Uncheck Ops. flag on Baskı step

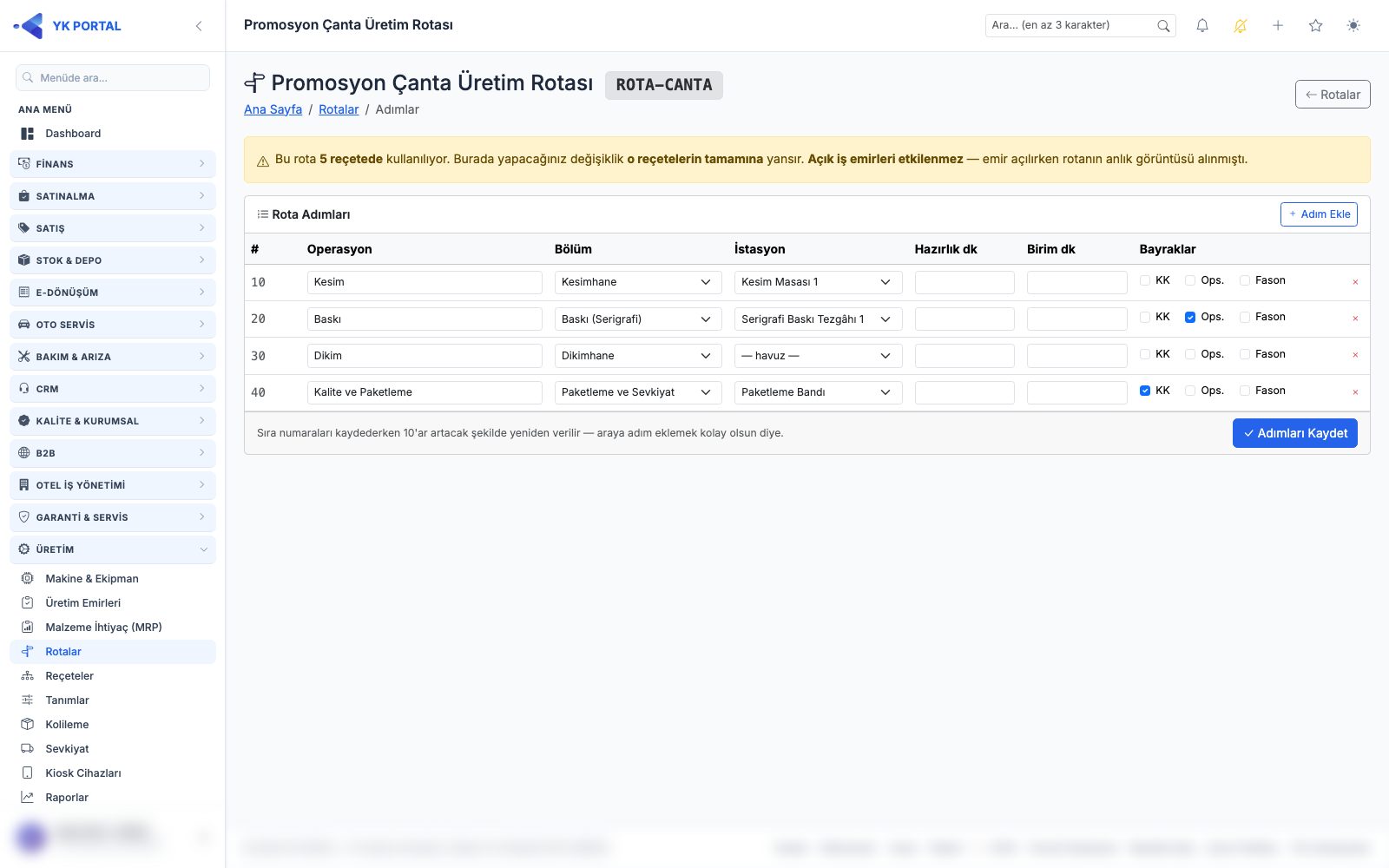click(x=1190, y=317)
